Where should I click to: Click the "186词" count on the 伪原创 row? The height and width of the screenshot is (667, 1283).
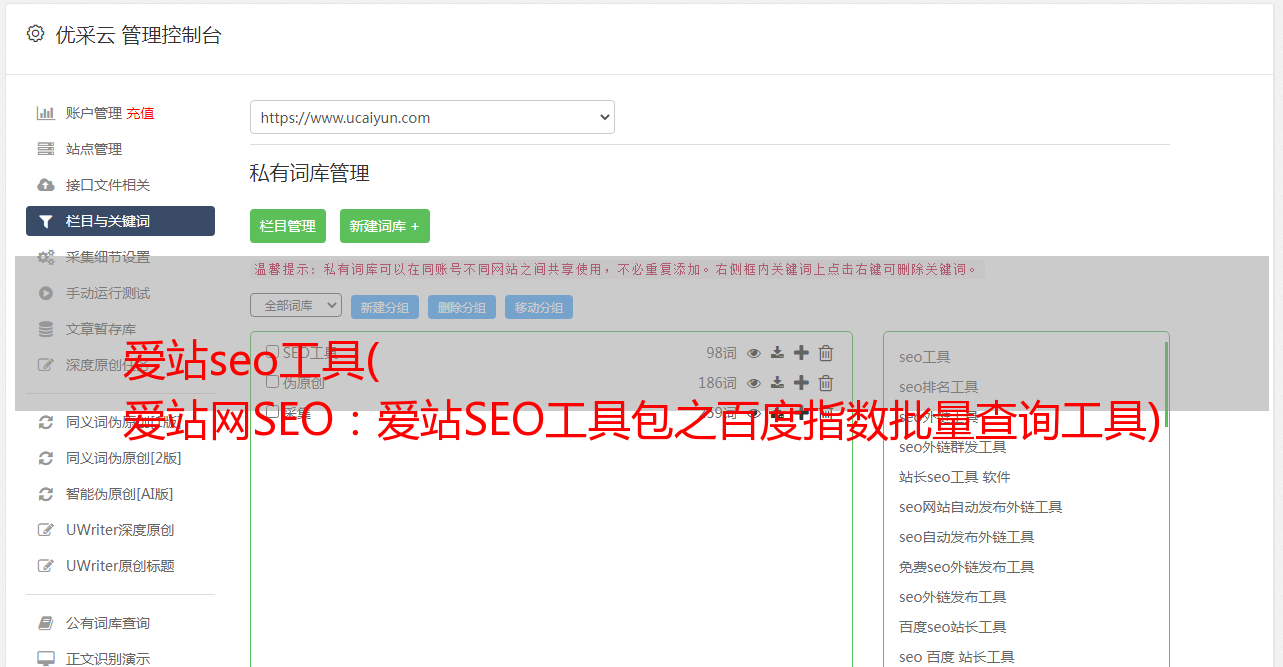[x=717, y=383]
